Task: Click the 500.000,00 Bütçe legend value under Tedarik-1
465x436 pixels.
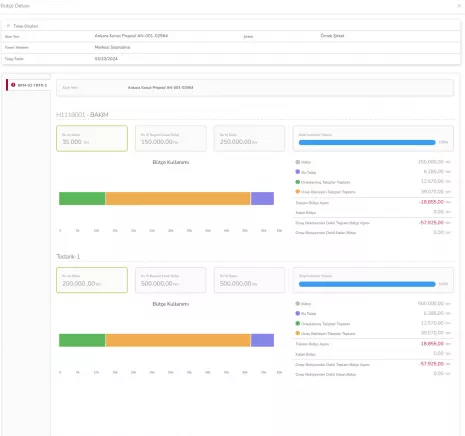Action: (x=431, y=303)
